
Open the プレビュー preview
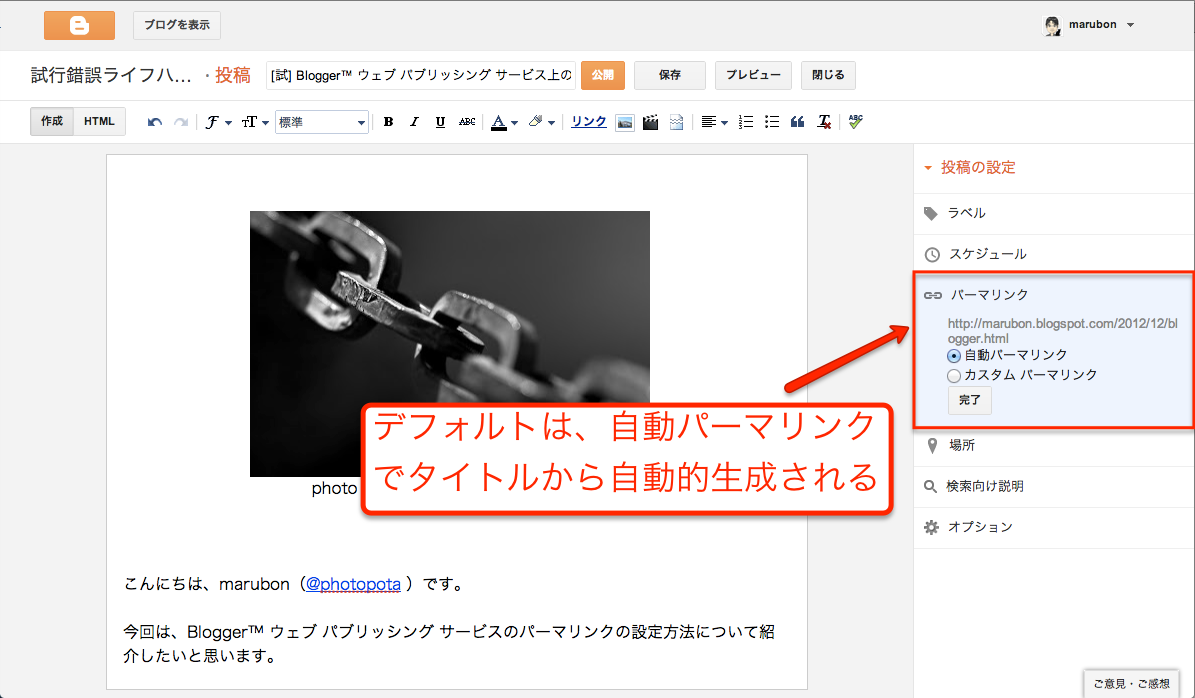click(x=753, y=75)
